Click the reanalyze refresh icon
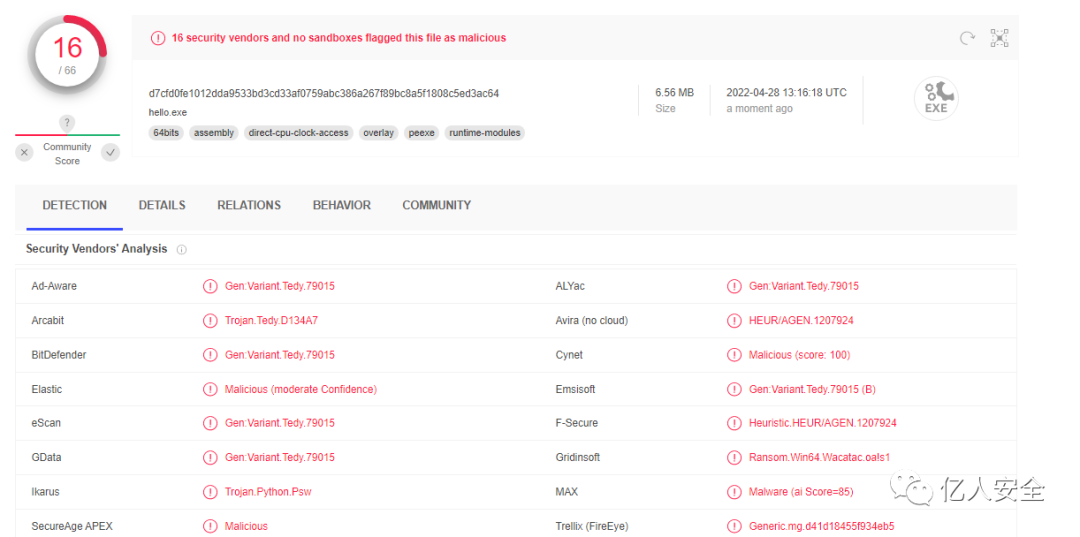 pyautogui.click(x=968, y=39)
